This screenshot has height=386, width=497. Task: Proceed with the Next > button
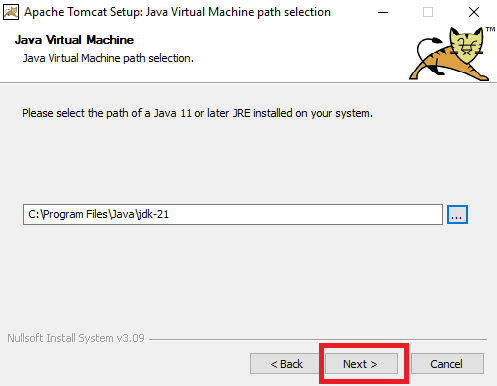pos(361,364)
